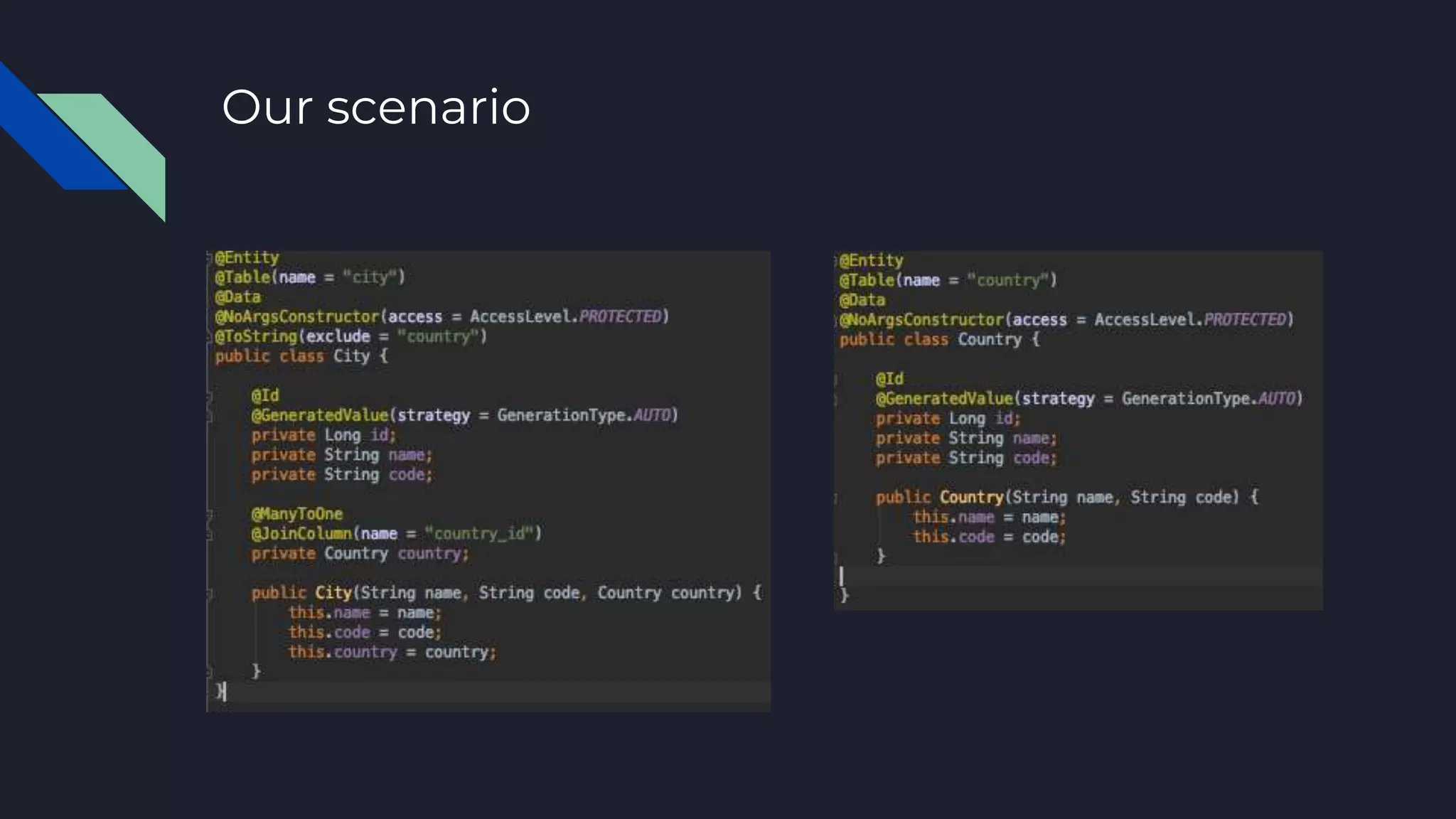Toggle fold marker at @ManyToOne annotation
The image size is (1456, 819).
tap(210, 514)
